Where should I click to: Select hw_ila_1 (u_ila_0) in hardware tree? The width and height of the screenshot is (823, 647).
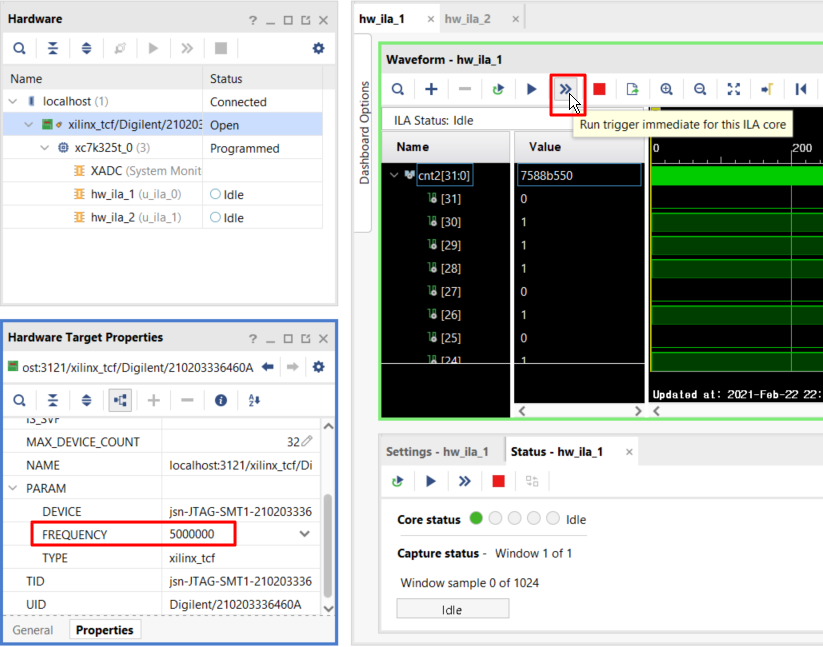pyautogui.click(x=136, y=195)
